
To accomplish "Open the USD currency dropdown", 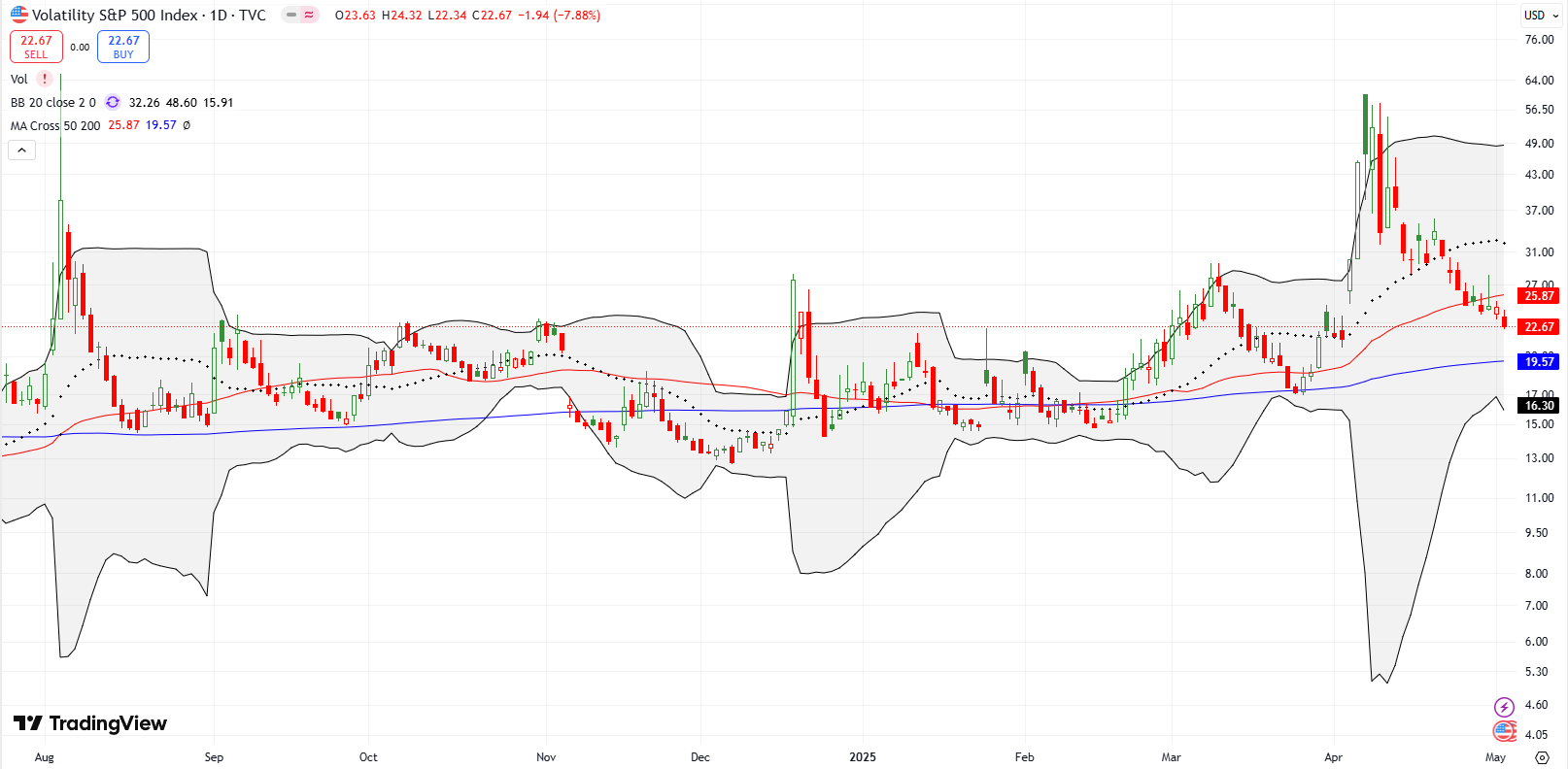I will (x=1541, y=15).
